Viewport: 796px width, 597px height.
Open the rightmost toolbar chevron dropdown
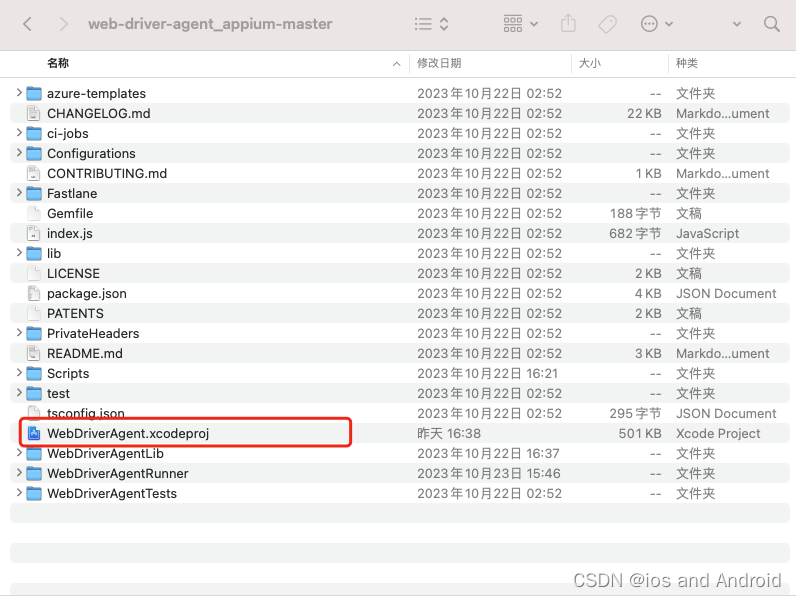tap(737, 24)
